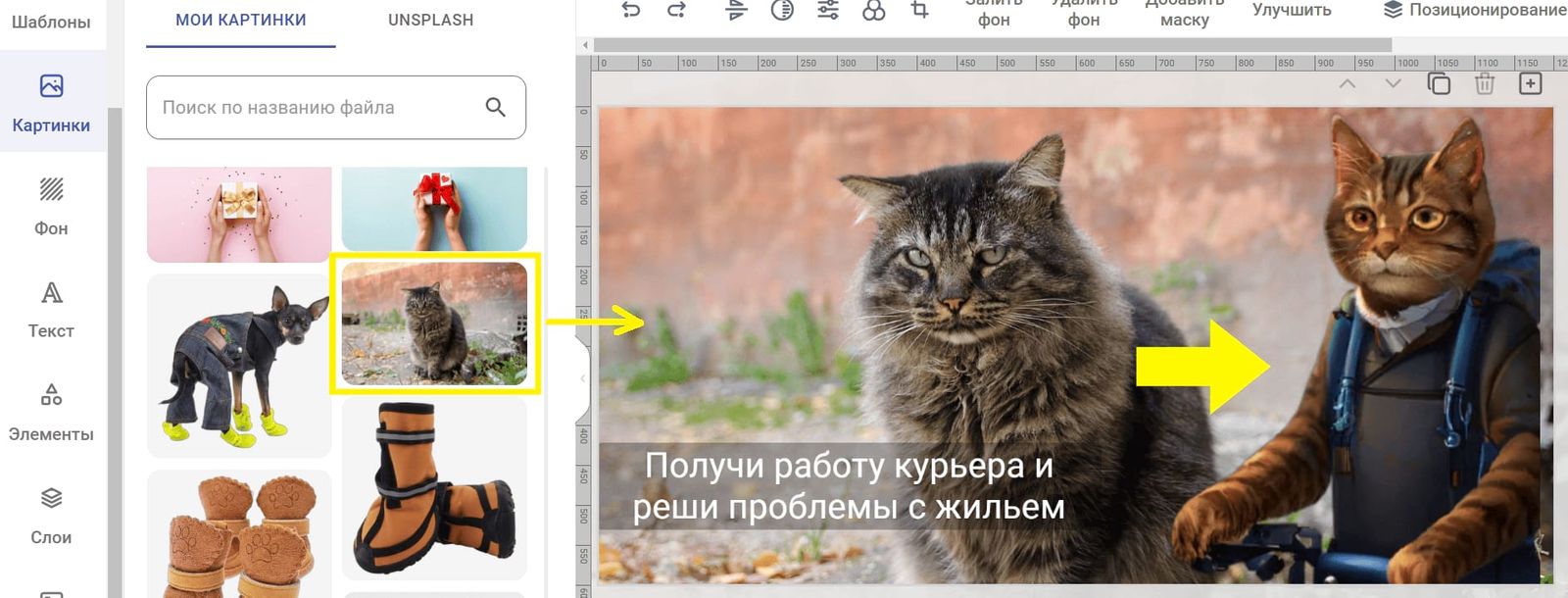Select the Crop tool
The width and height of the screenshot is (1568, 598).
(919, 10)
